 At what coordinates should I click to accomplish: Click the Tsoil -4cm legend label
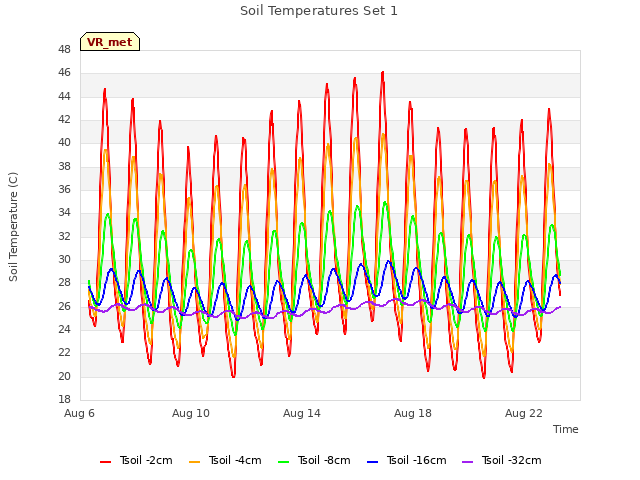(x=235, y=460)
